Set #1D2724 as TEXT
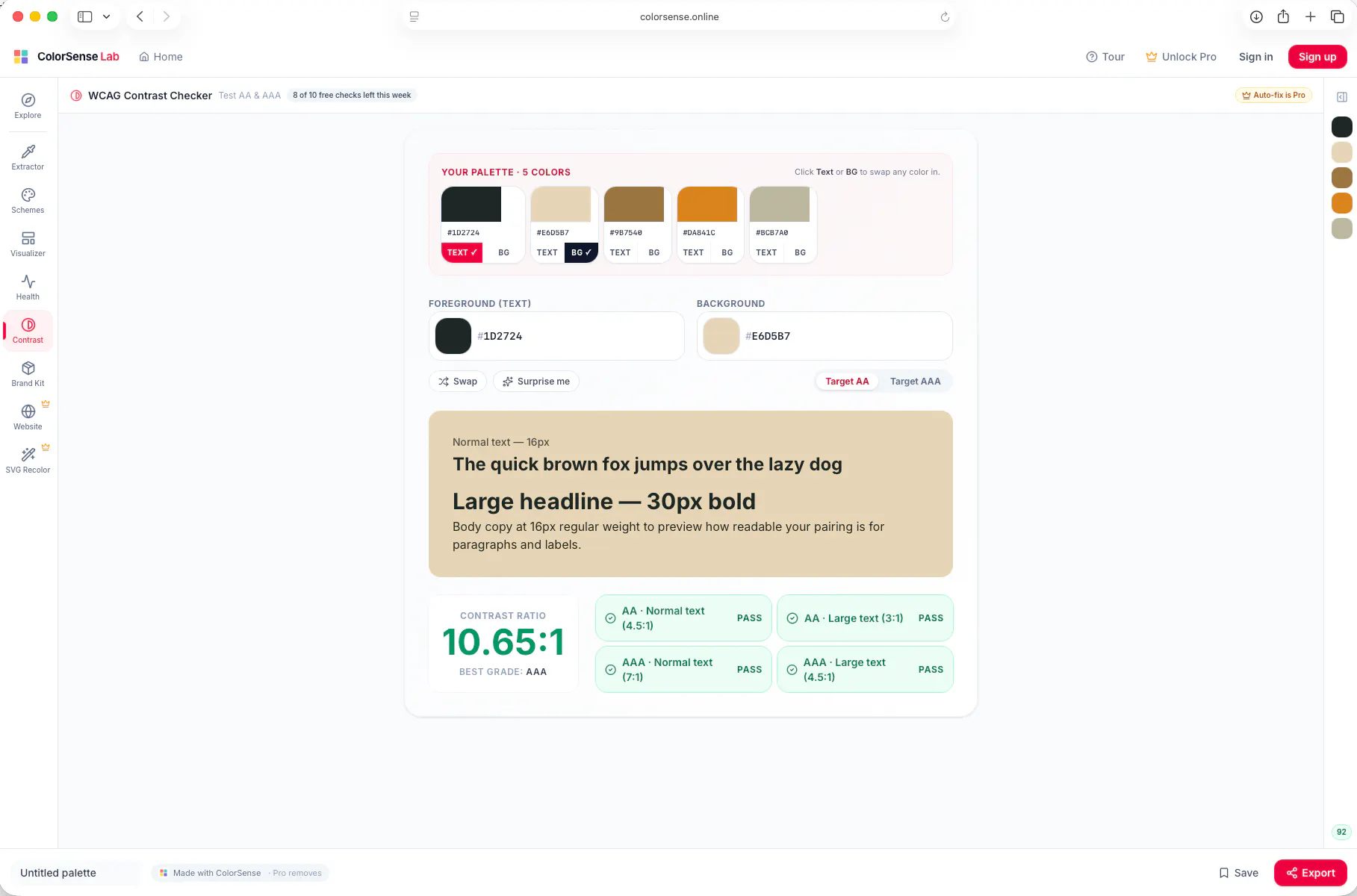This screenshot has height=896, width=1357. (462, 252)
